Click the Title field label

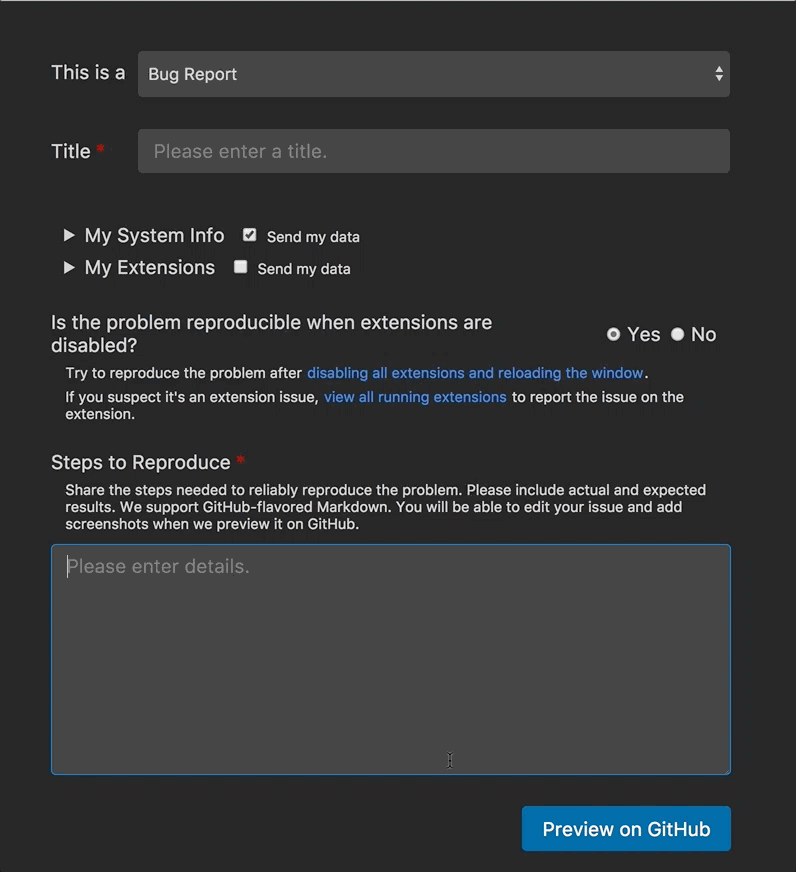click(71, 151)
